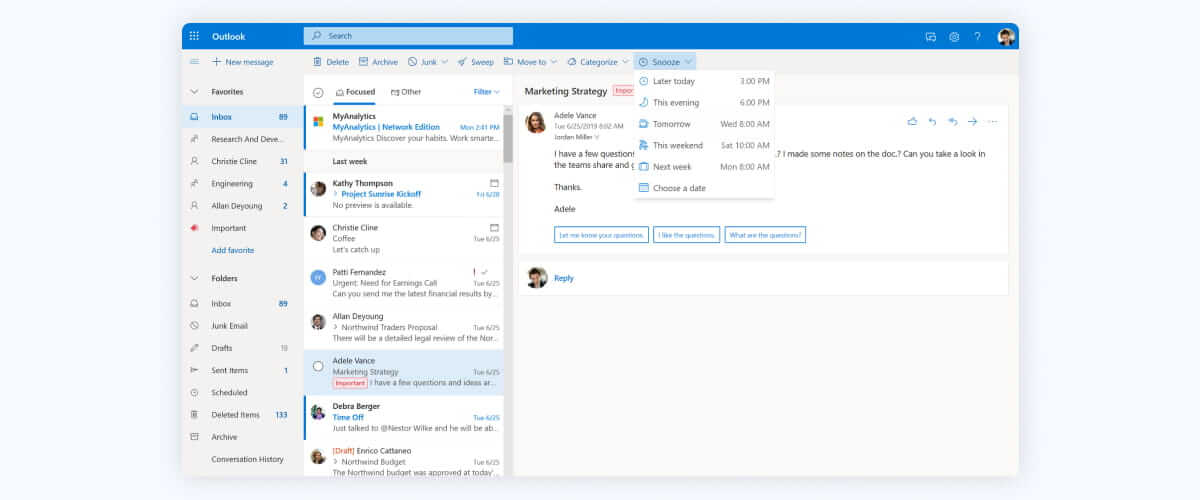Click the Archive box icon in Folders
1200x500 pixels.
click(194, 437)
